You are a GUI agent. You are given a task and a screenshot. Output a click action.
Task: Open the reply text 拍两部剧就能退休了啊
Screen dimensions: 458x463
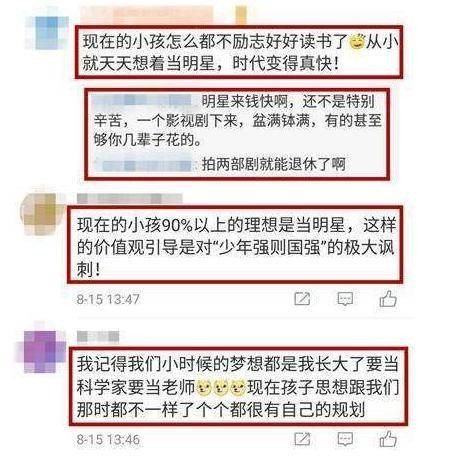coord(274,164)
